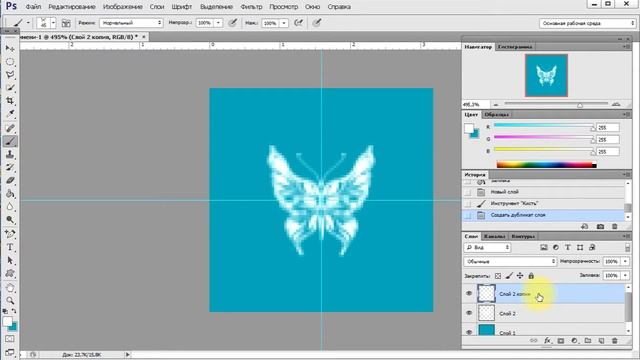Toggle layer filtering switch
This screenshot has width=640, height=360.
[627, 248]
